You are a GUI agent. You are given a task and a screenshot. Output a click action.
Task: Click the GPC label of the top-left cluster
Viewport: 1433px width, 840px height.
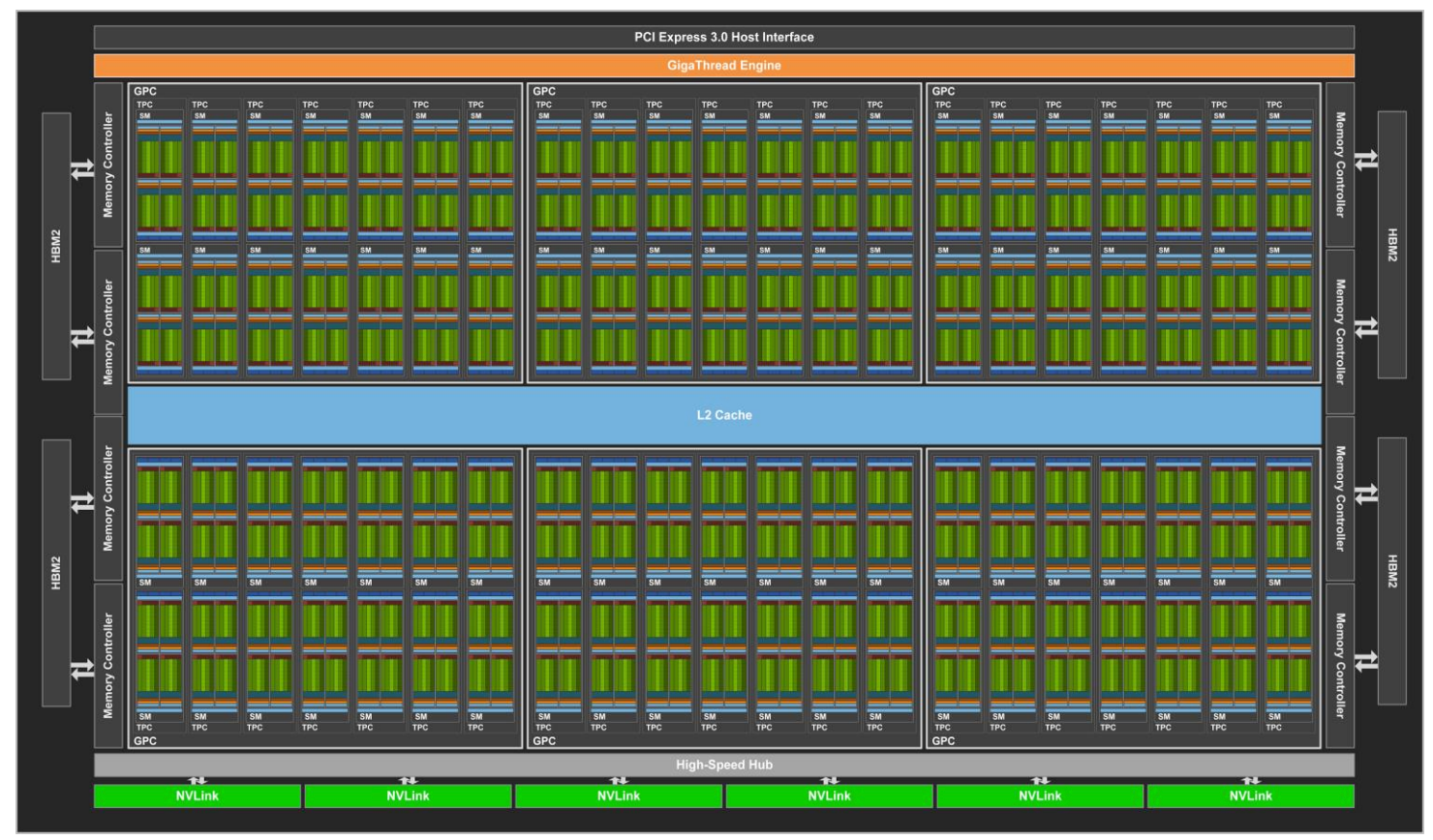(x=145, y=91)
